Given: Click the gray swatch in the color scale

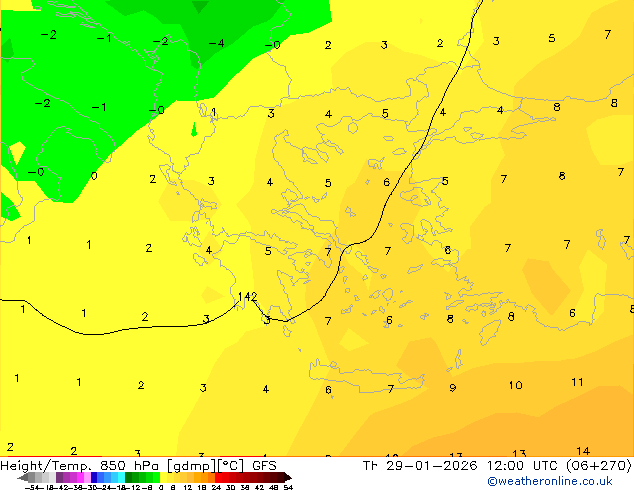Looking at the screenshot, I should point(32,477).
